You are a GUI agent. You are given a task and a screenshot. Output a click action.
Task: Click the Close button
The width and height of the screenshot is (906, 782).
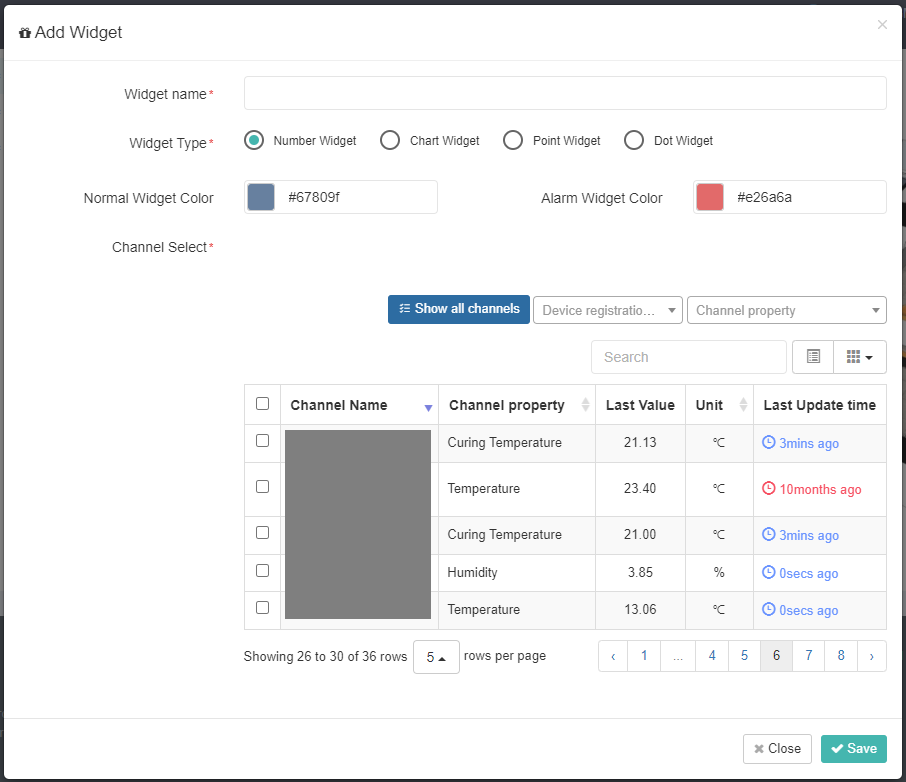pos(777,749)
